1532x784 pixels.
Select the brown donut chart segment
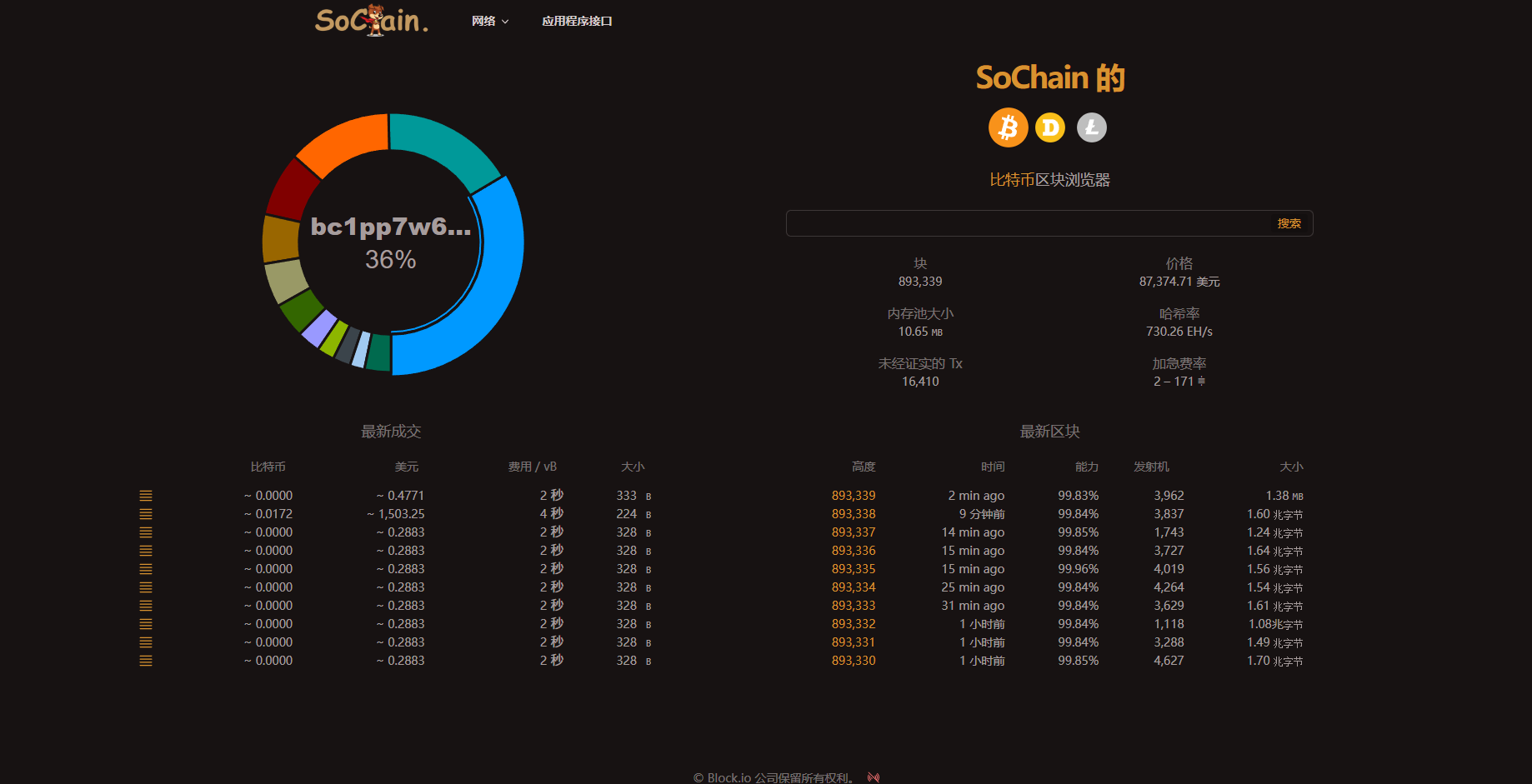tap(280, 239)
